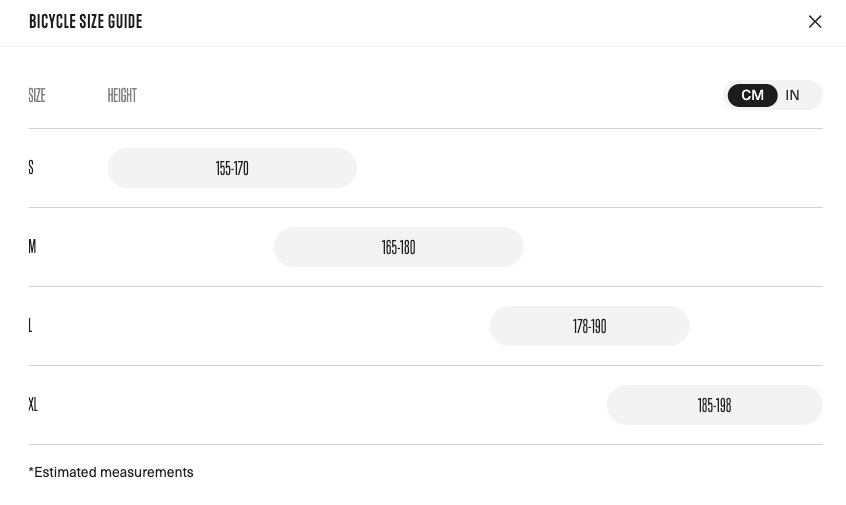Click the number 198 in XL range

723,405
